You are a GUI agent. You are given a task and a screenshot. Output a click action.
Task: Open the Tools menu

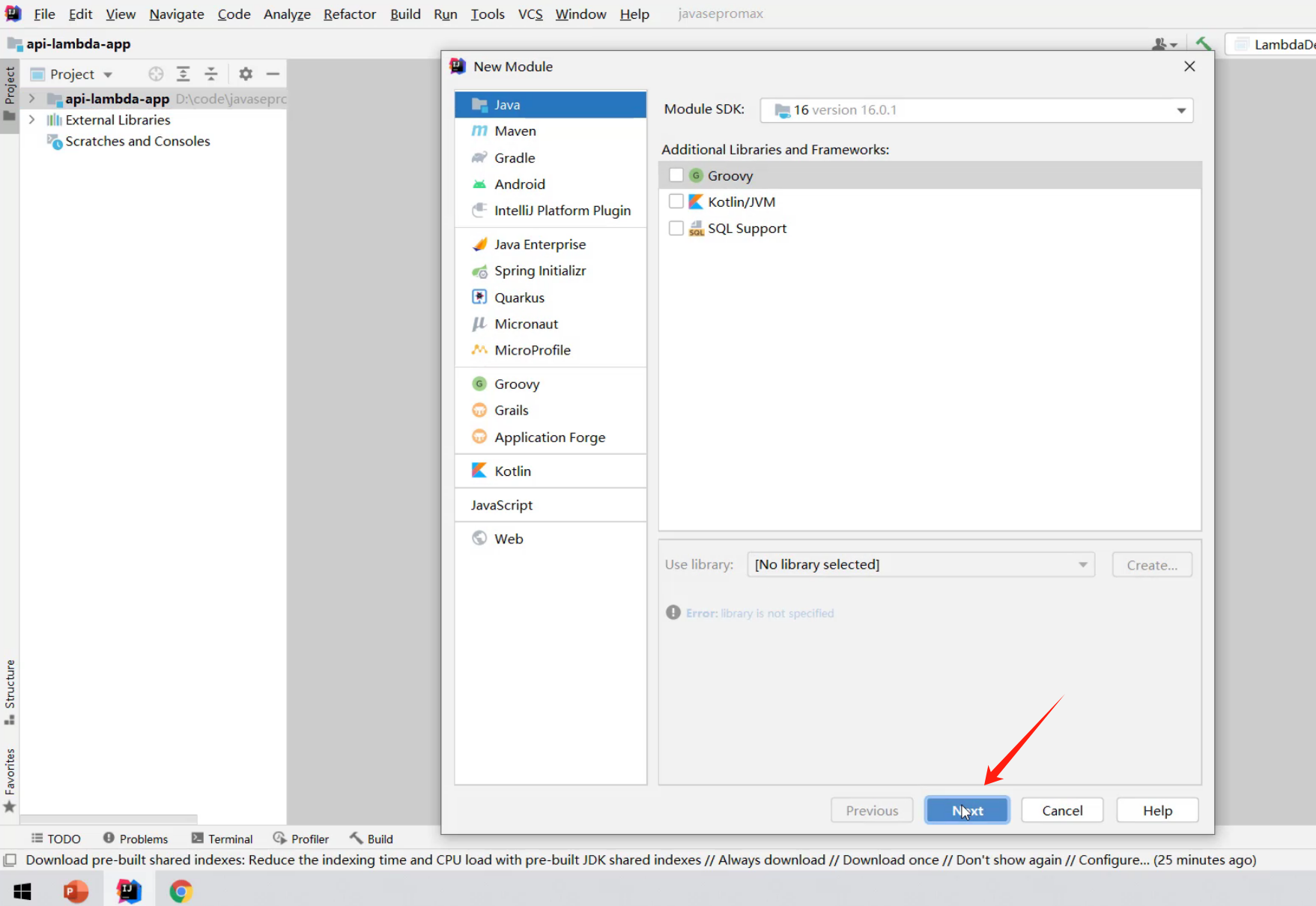pyautogui.click(x=488, y=14)
